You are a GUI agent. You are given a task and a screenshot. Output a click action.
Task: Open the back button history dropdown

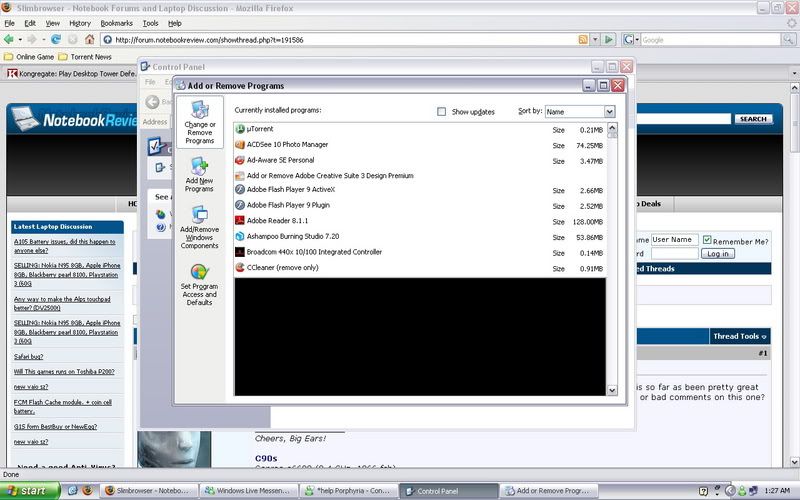click(20, 39)
